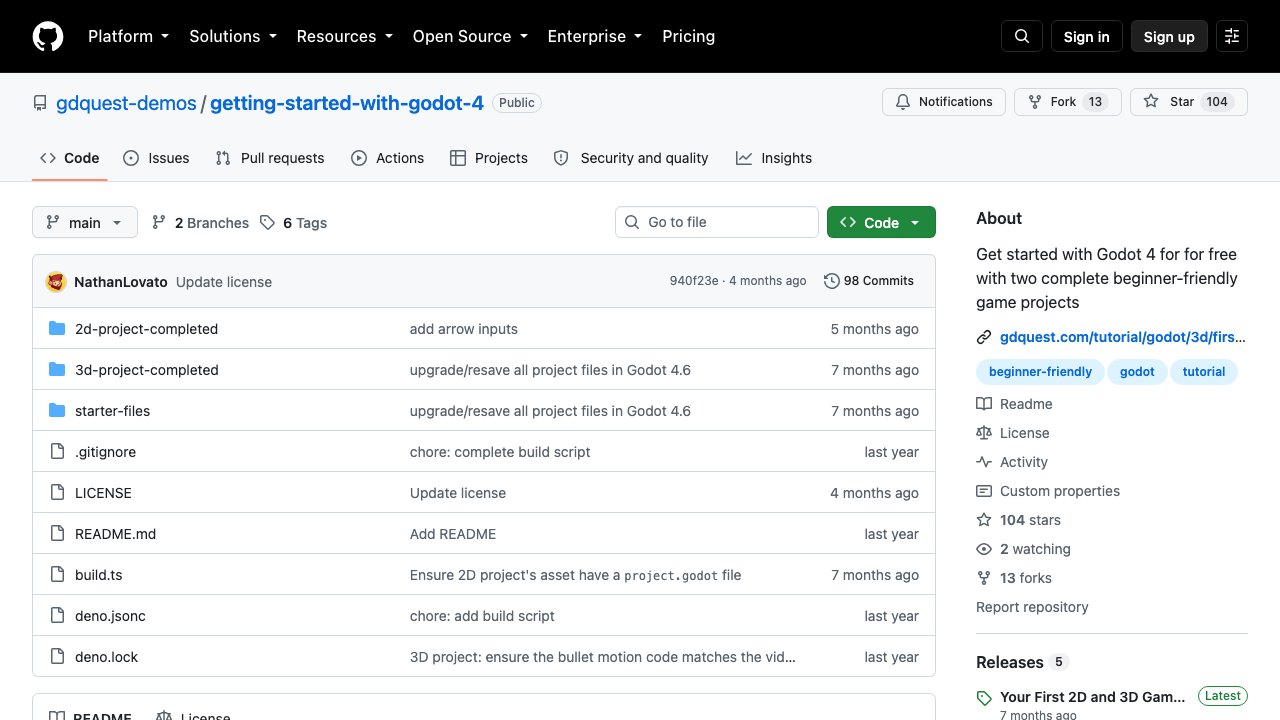Switch to the Code tab
The image size is (1280, 720).
70,158
